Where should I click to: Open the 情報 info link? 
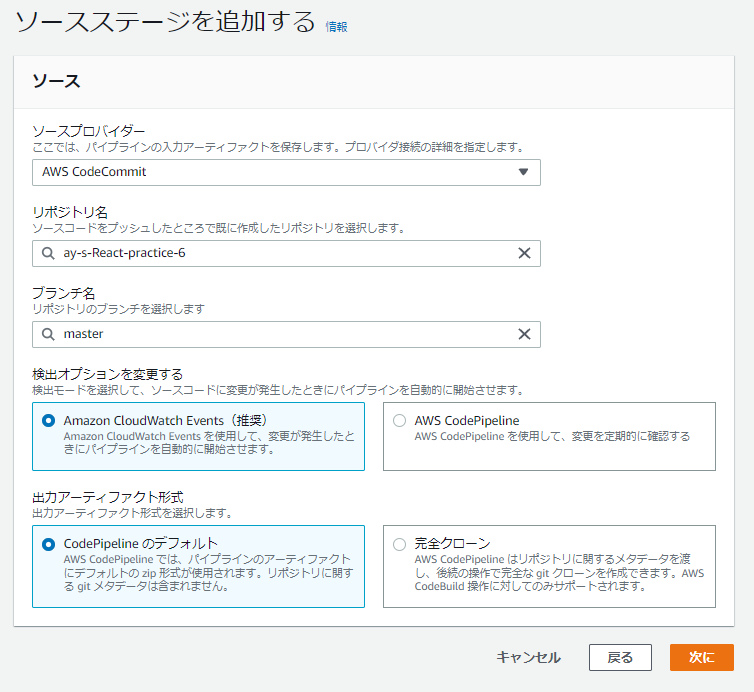(x=336, y=27)
